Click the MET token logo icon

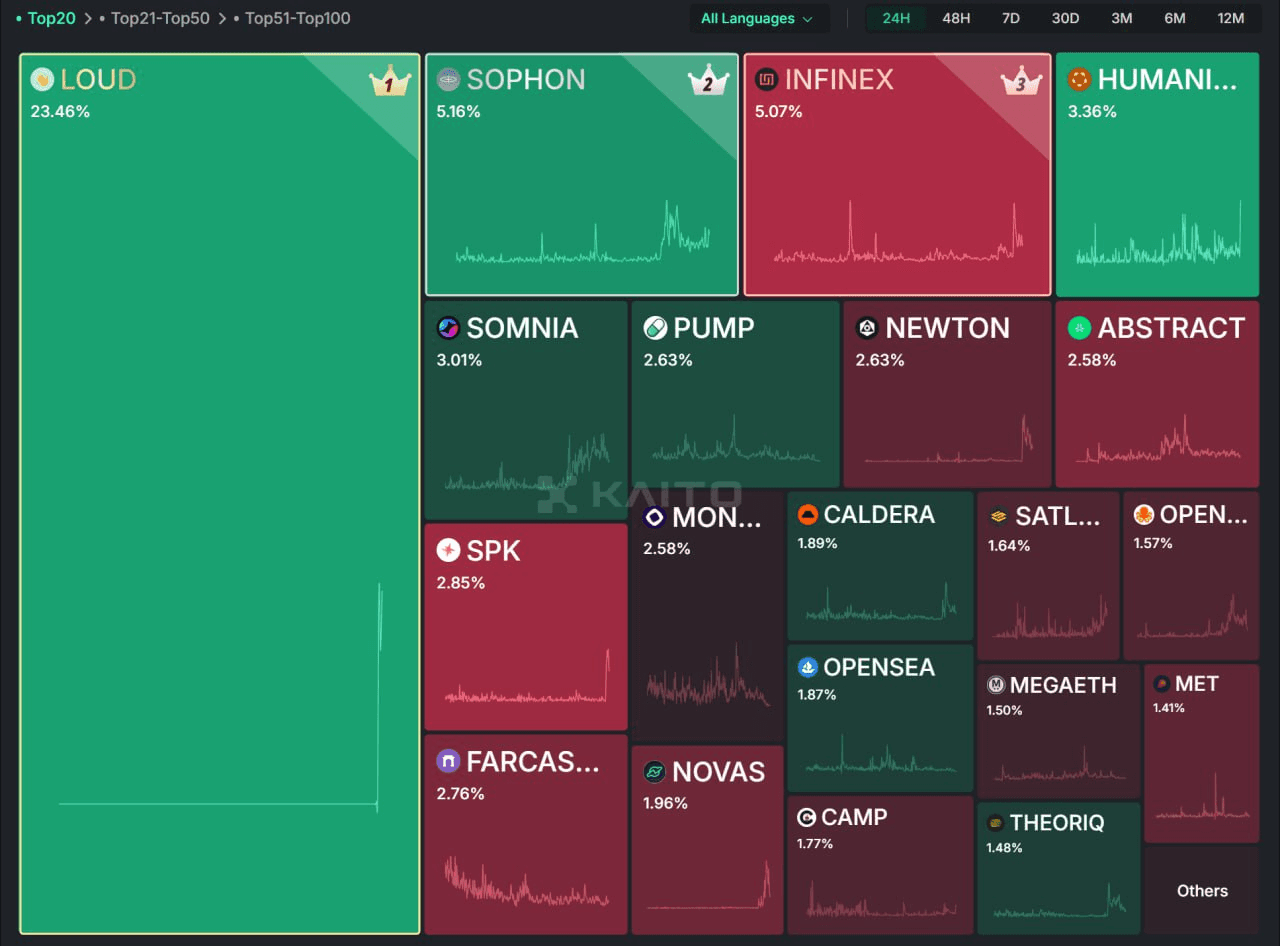pos(1162,684)
